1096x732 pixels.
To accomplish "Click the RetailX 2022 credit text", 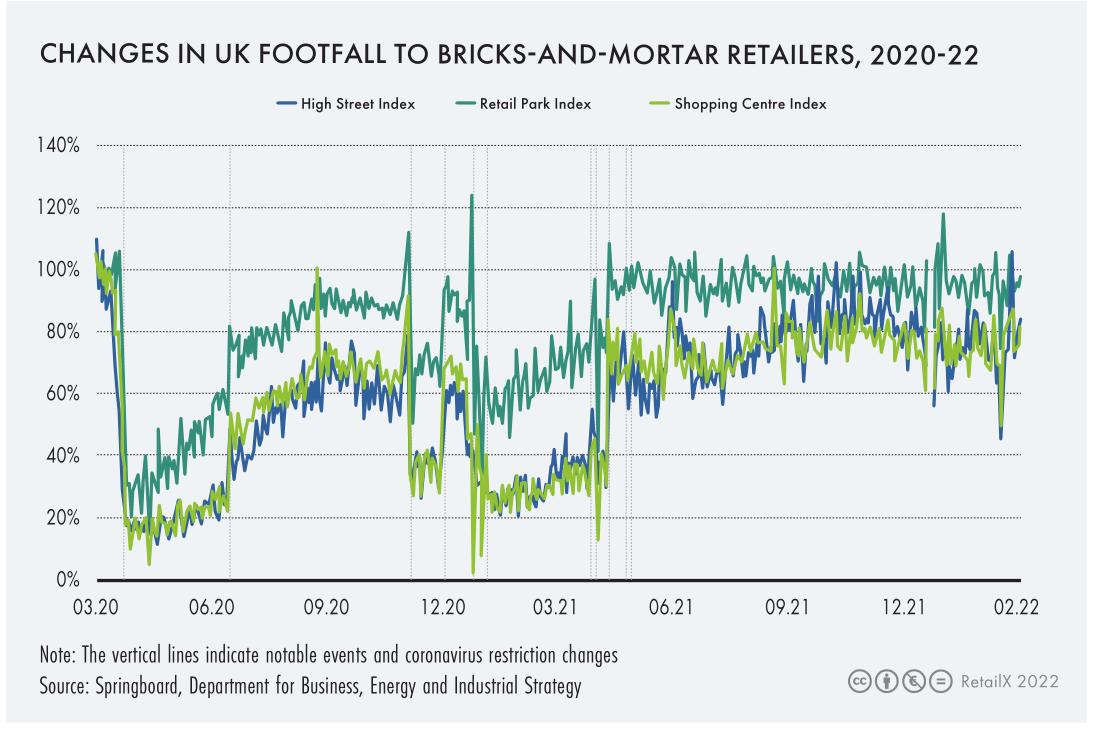I will pyautogui.click(x=1009, y=682).
